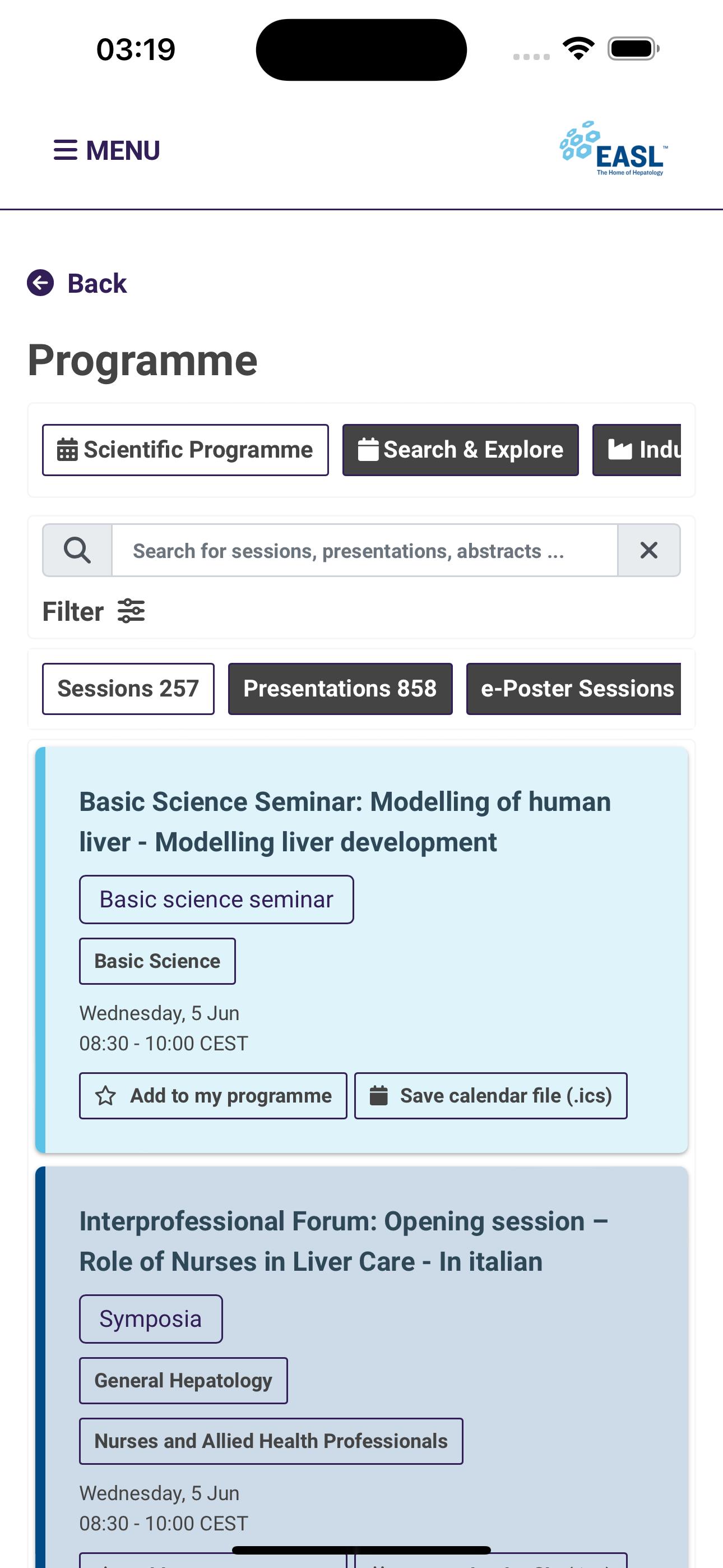The width and height of the screenshot is (723, 1568).
Task: Click the Symposia session type tag
Action: [x=151, y=1319]
